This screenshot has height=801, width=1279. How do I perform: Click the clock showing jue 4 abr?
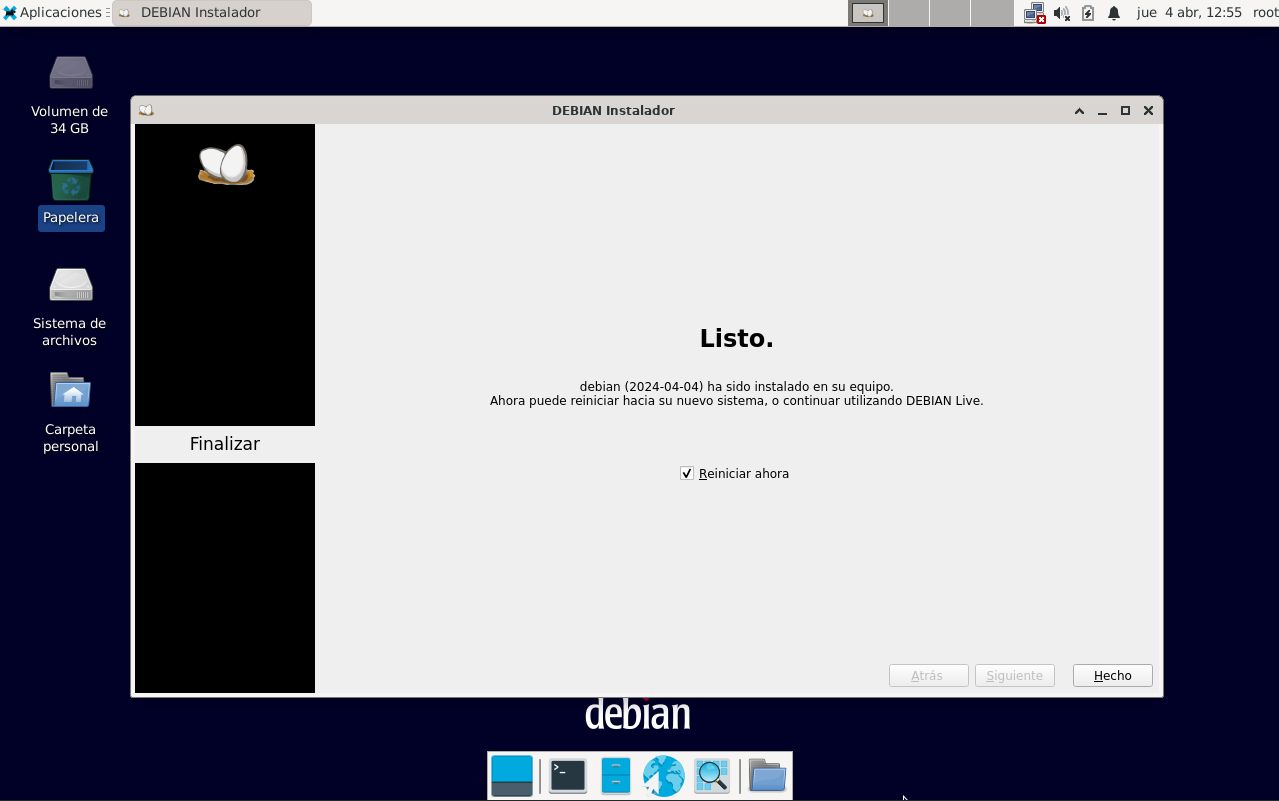point(1189,13)
